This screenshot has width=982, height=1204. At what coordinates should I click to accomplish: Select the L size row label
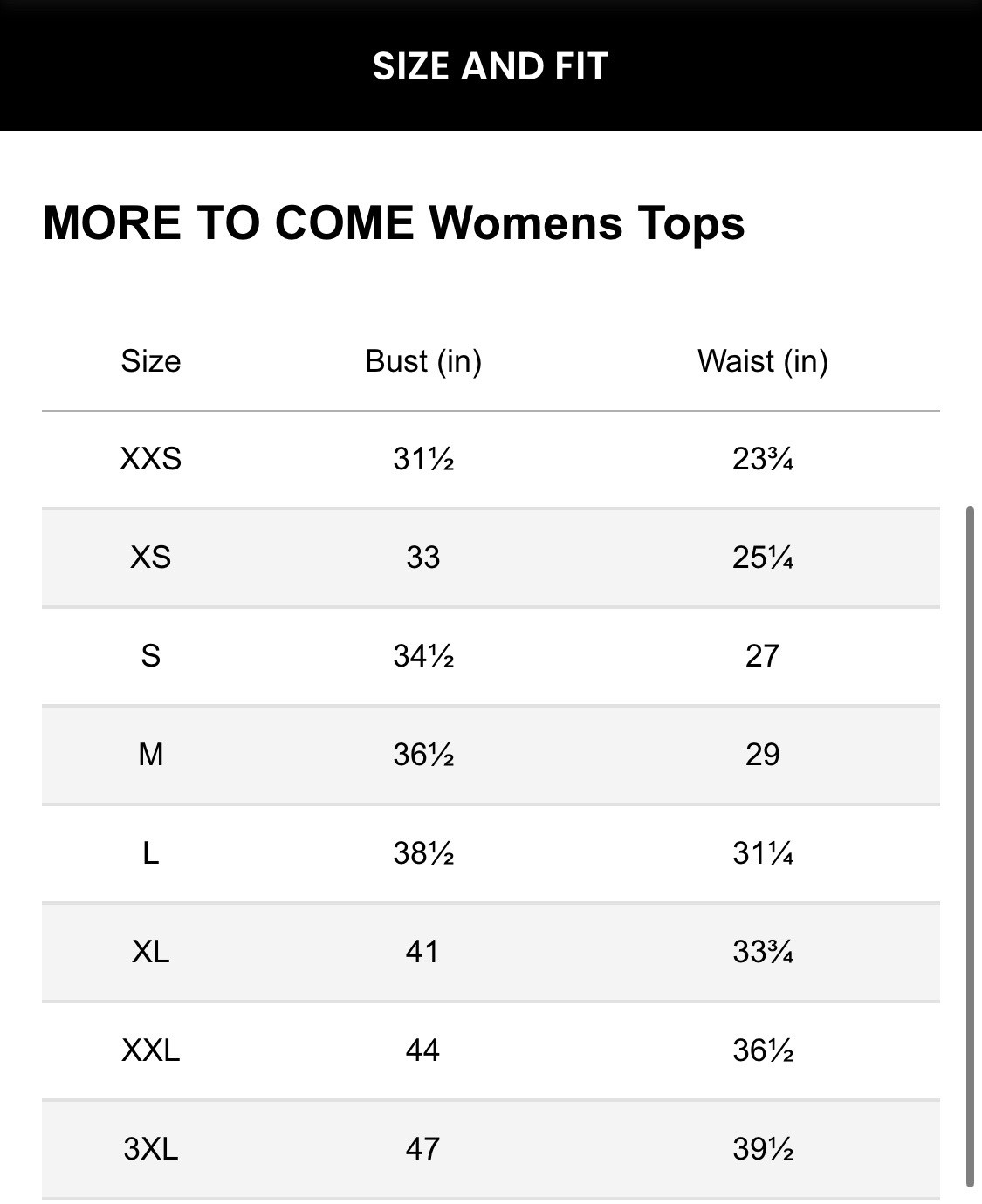tap(151, 852)
